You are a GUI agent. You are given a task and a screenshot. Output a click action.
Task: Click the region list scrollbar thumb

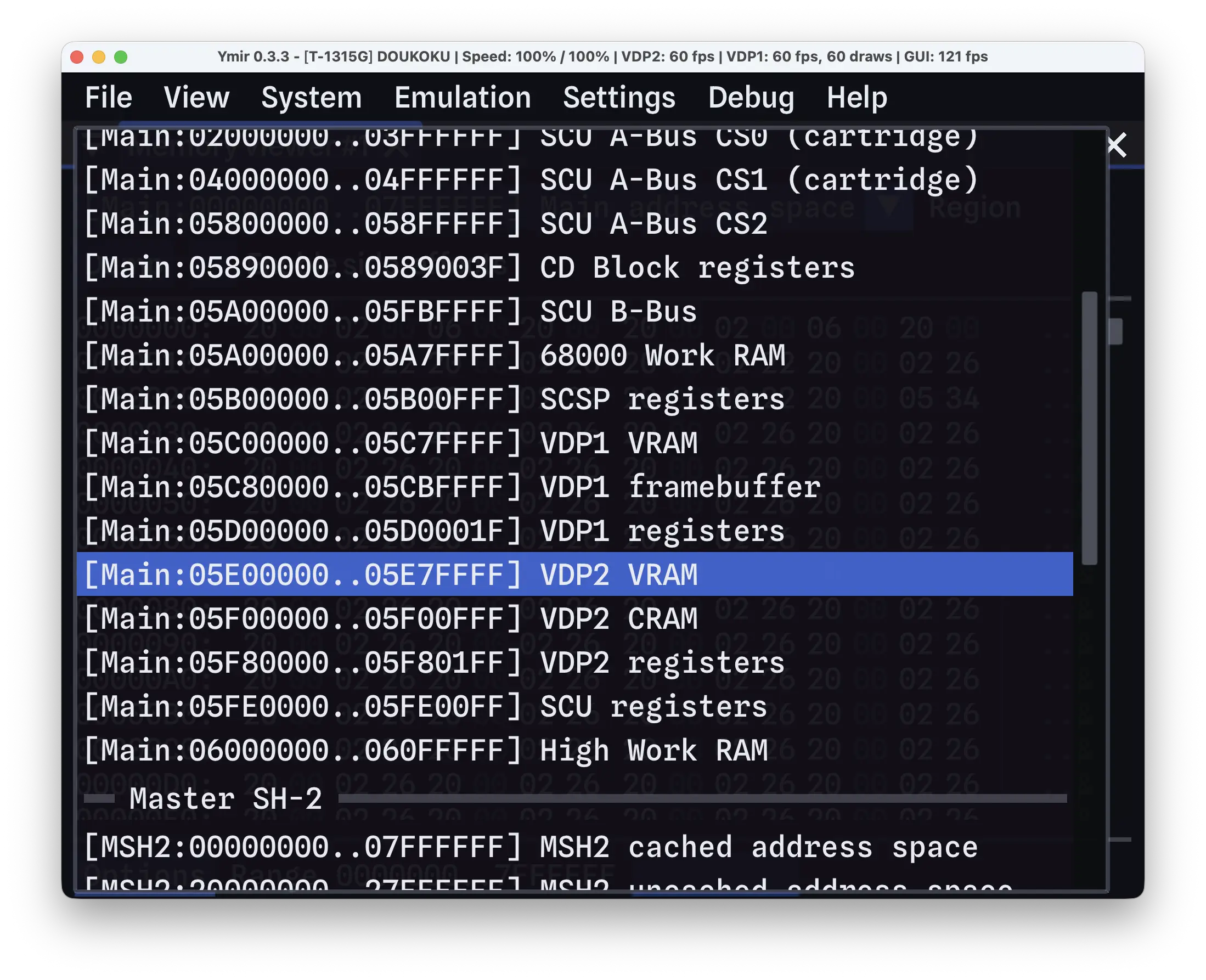tap(1089, 428)
